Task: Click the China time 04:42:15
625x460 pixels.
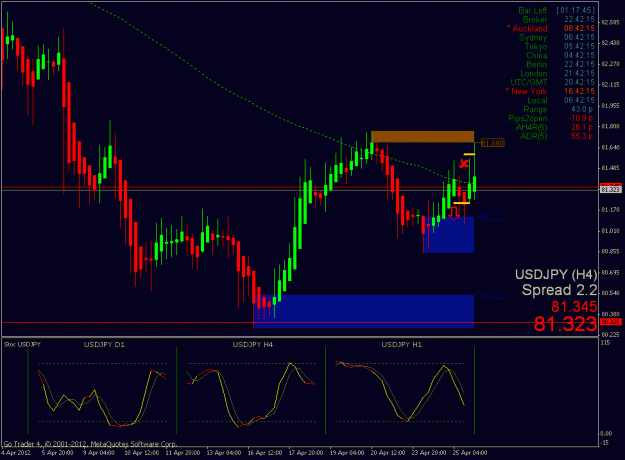Action: tap(579, 55)
